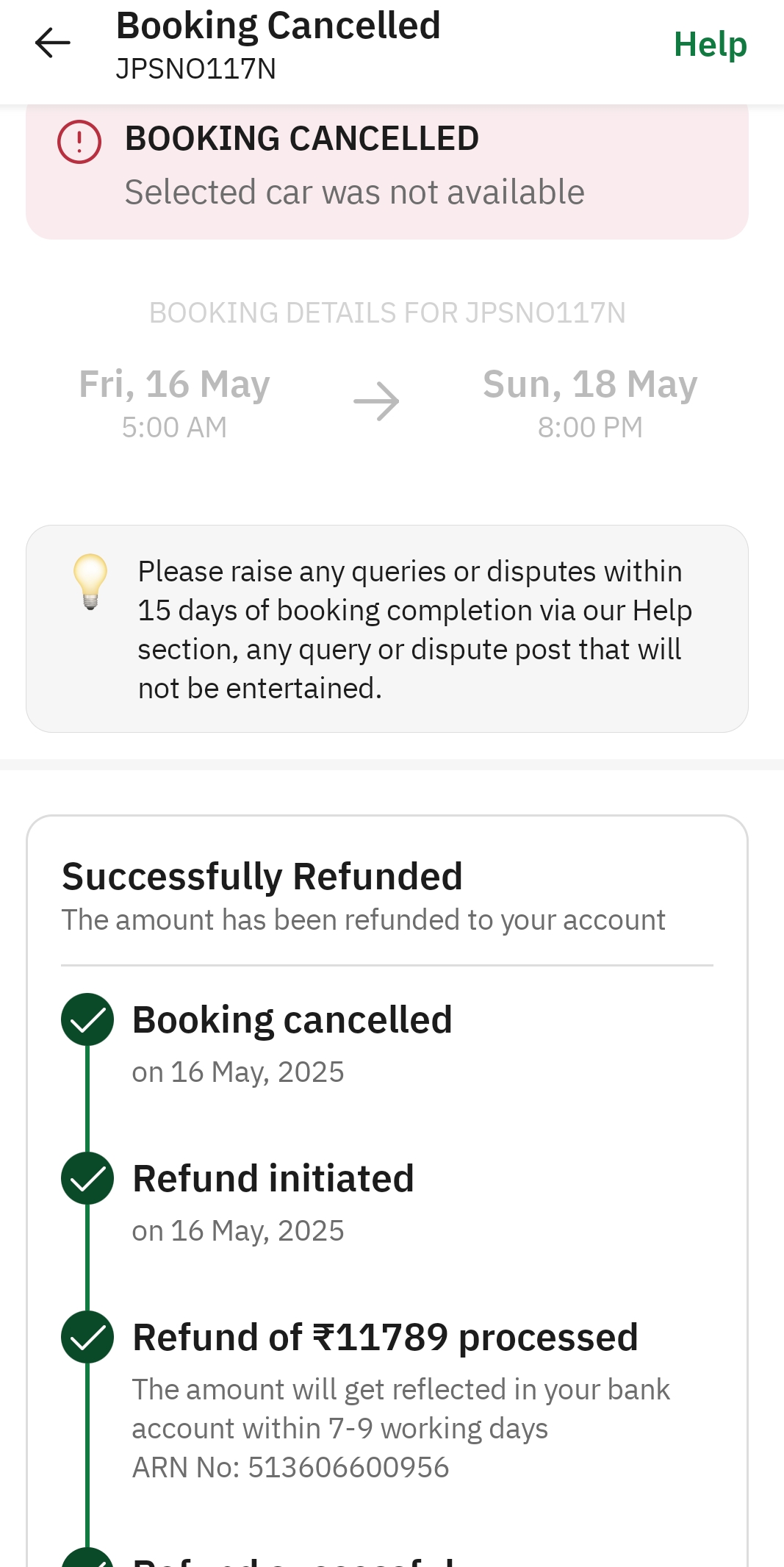Tap the Refund initiated green checkmark
Image resolution: width=784 pixels, height=1567 pixels.
(87, 1178)
